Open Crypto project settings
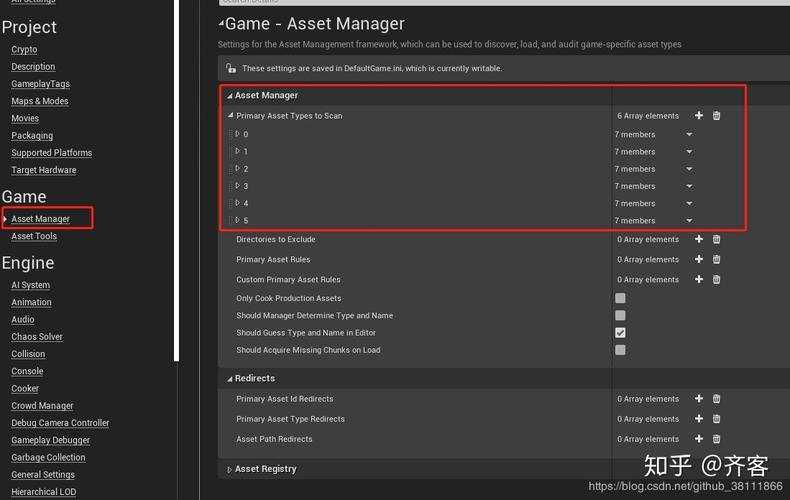790x500 pixels. 24,49
